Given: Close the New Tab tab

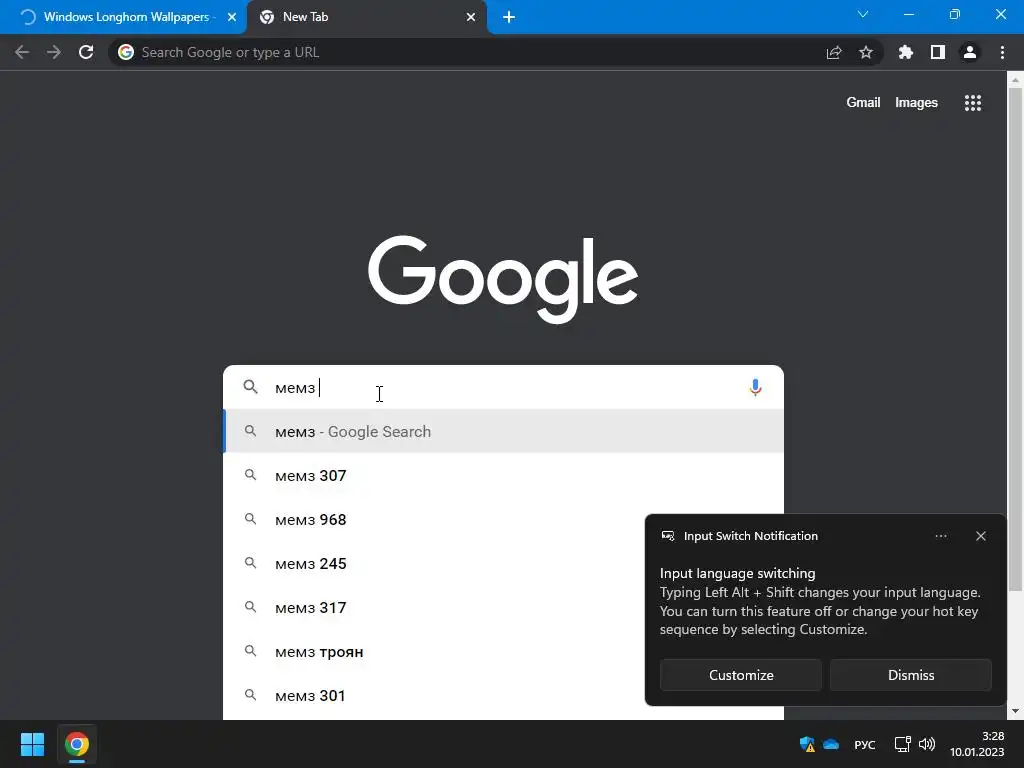Looking at the screenshot, I should [471, 17].
